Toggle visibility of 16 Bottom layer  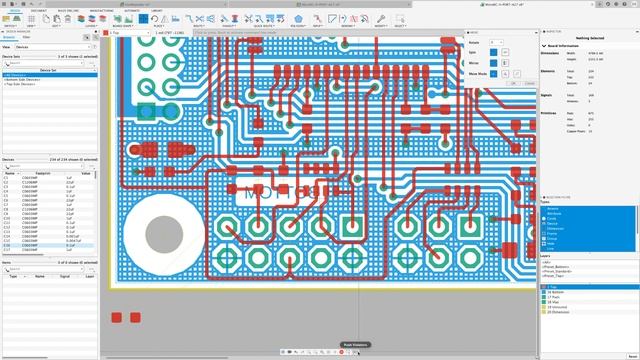543,292
